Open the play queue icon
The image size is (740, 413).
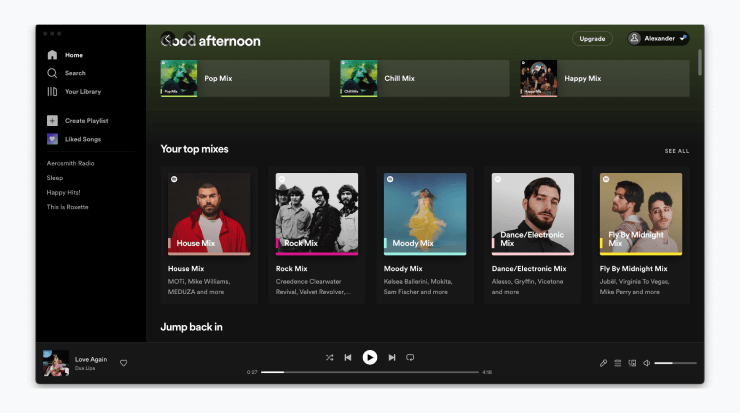click(618, 363)
